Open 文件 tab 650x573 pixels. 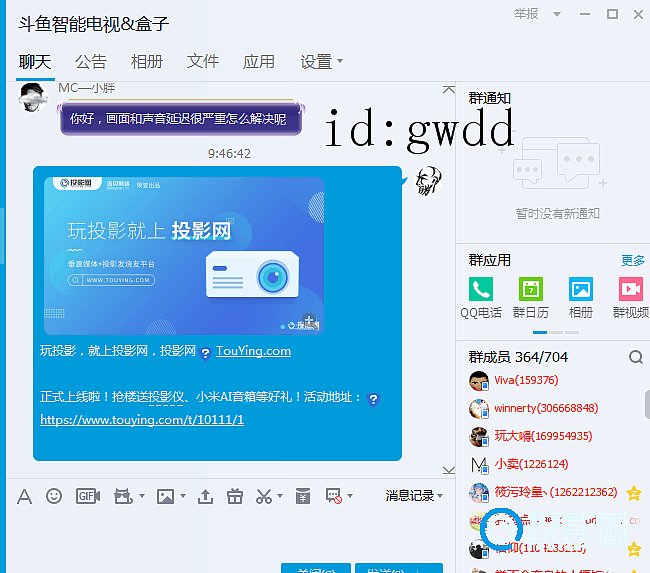(x=203, y=62)
